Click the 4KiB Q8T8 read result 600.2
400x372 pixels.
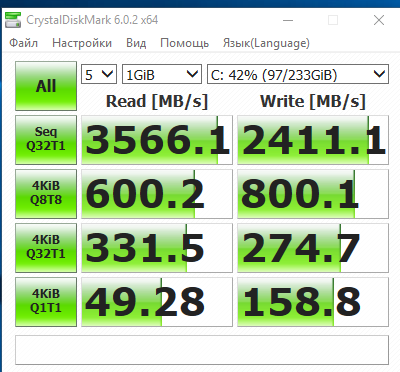coord(157,194)
